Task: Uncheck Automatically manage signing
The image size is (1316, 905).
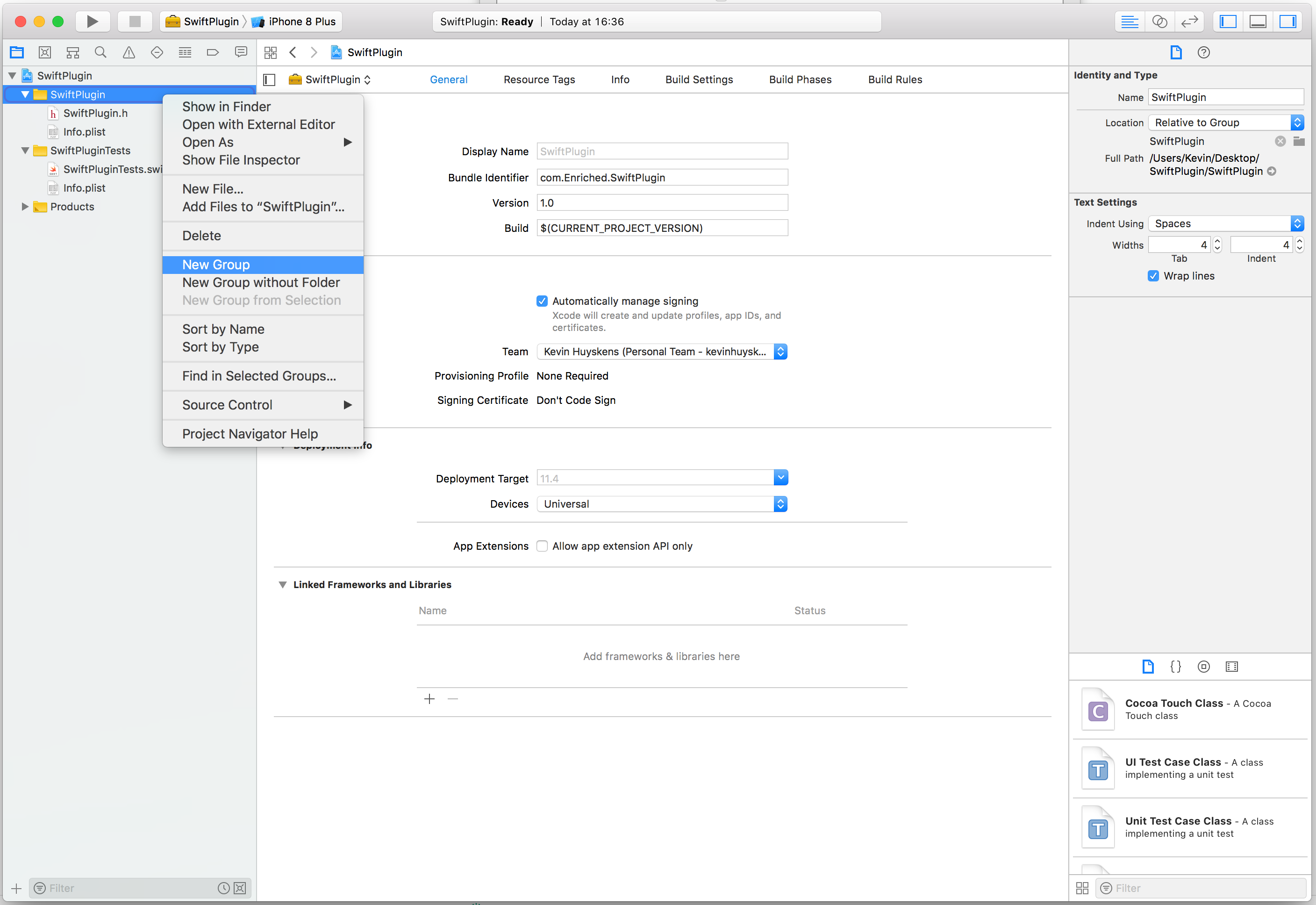Action: tap(542, 301)
